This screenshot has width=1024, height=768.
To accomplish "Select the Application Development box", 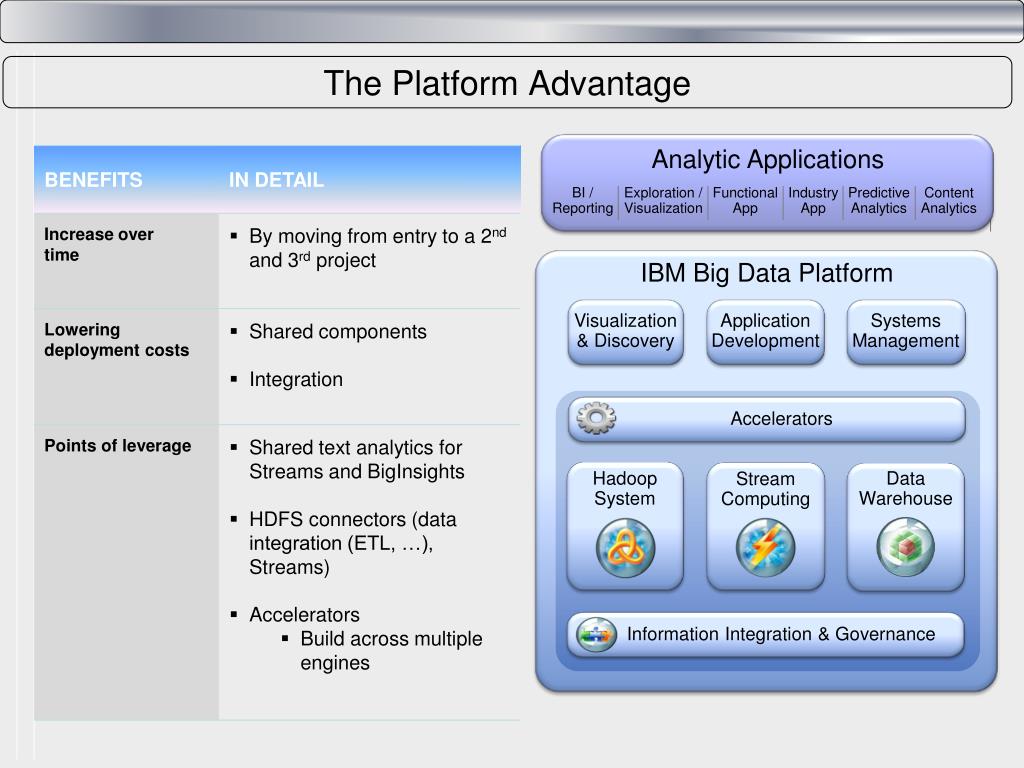I will point(765,331).
